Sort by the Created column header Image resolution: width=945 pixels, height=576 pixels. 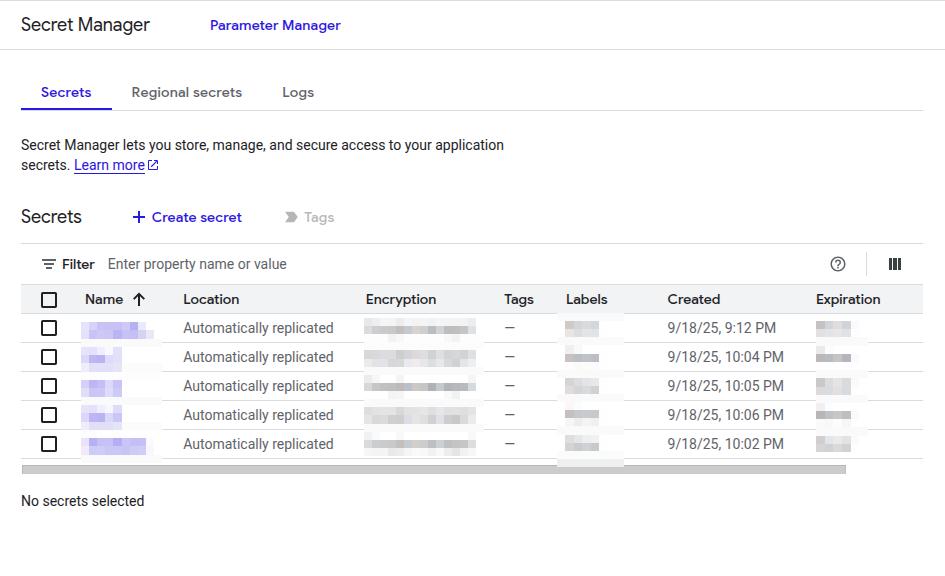click(x=693, y=299)
